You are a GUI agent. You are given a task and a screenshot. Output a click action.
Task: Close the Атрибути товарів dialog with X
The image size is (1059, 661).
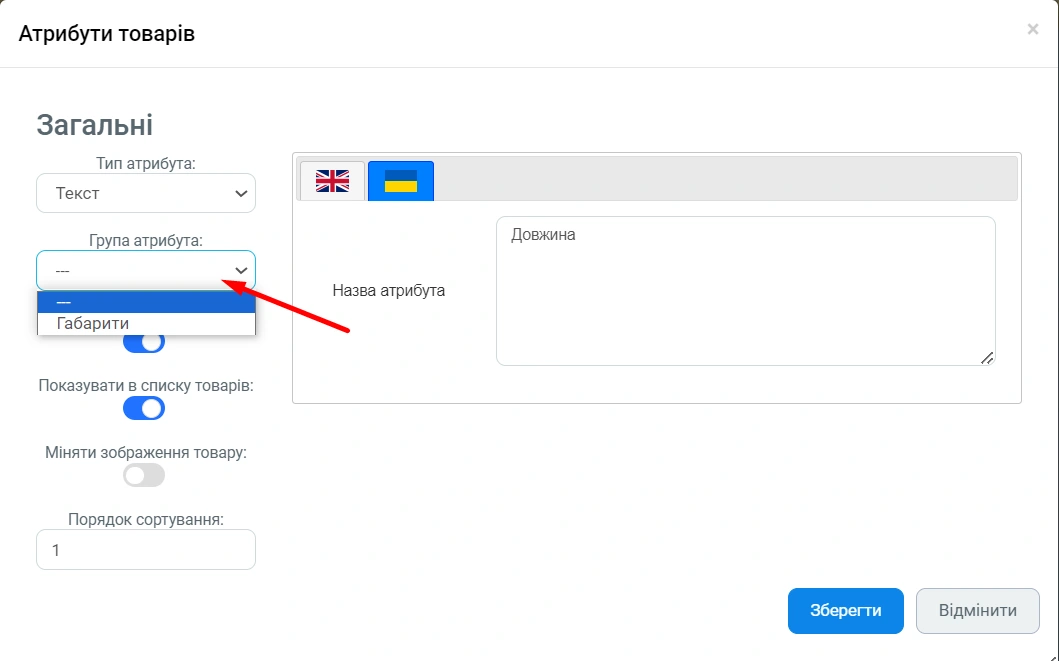(x=1032, y=30)
